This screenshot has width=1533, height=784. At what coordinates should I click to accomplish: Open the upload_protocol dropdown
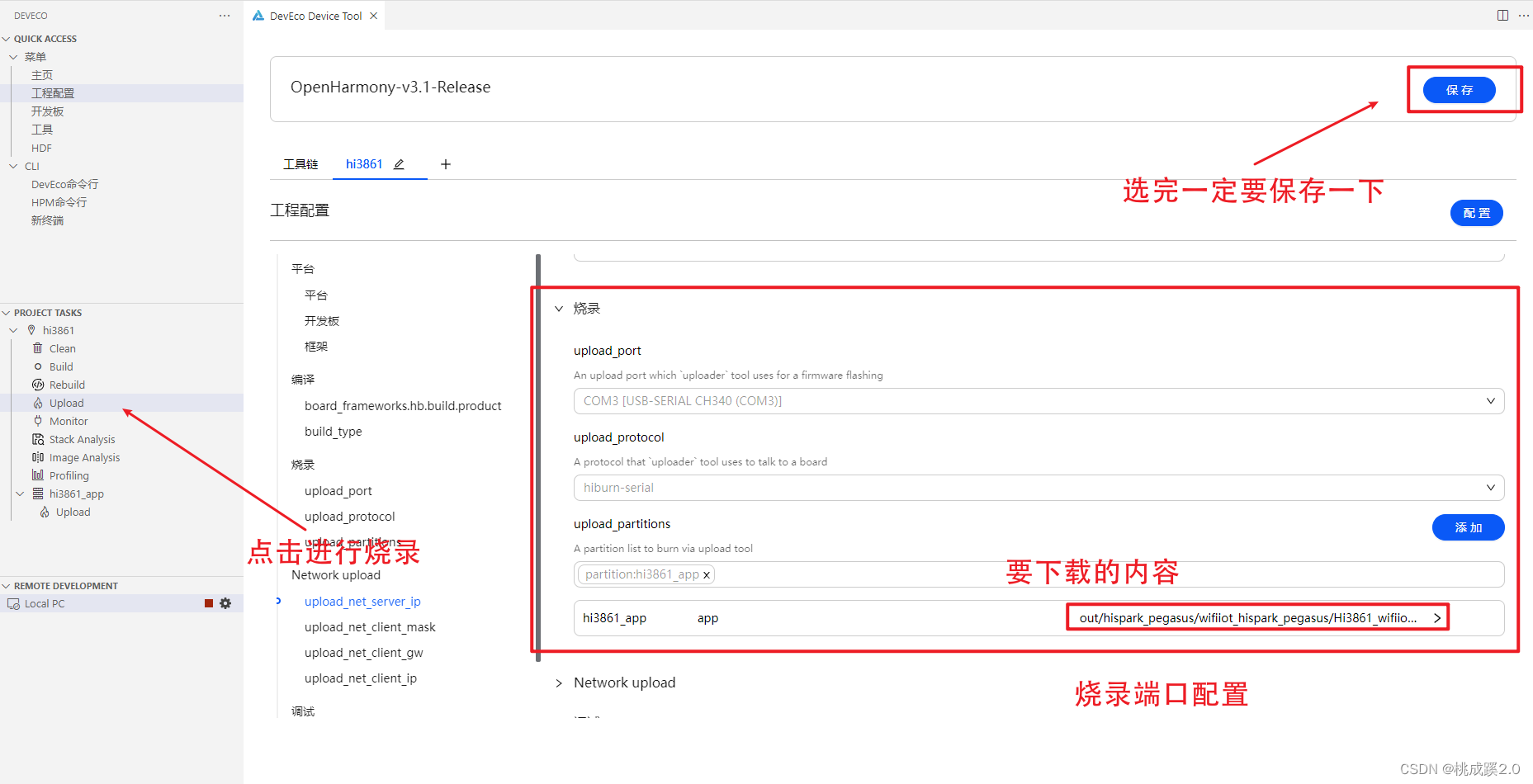pos(1039,488)
